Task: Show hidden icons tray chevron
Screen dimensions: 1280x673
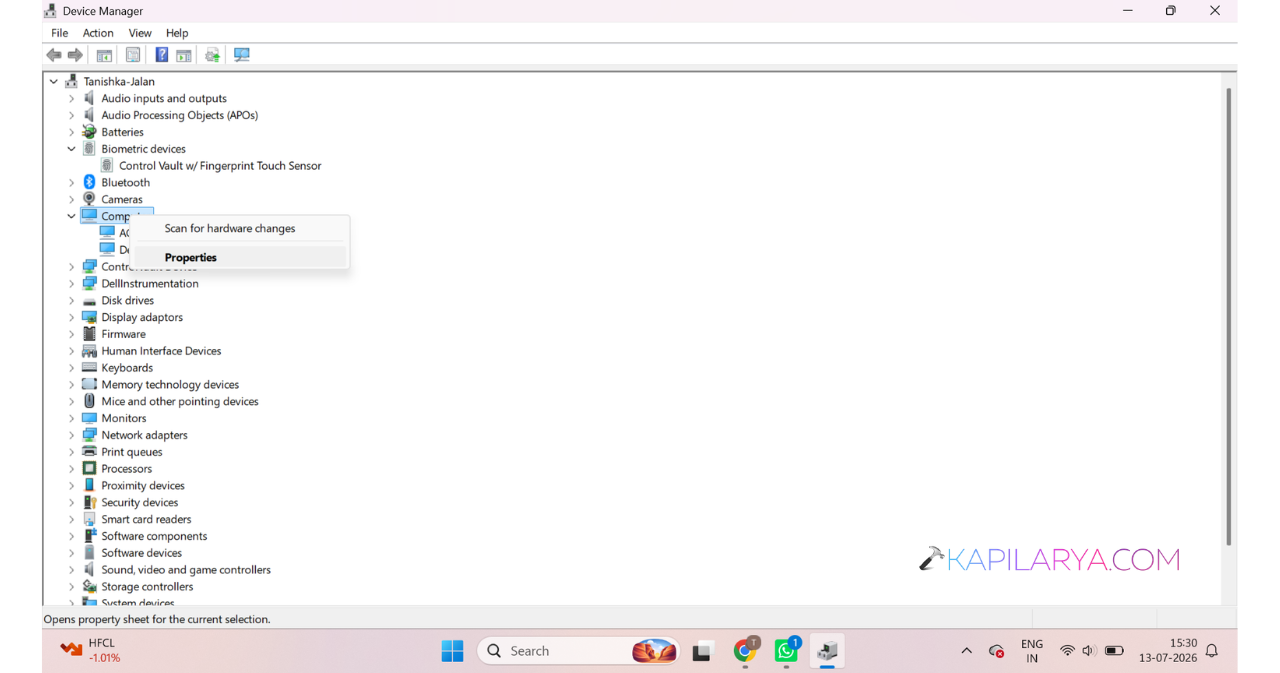Action: pyautogui.click(x=966, y=651)
